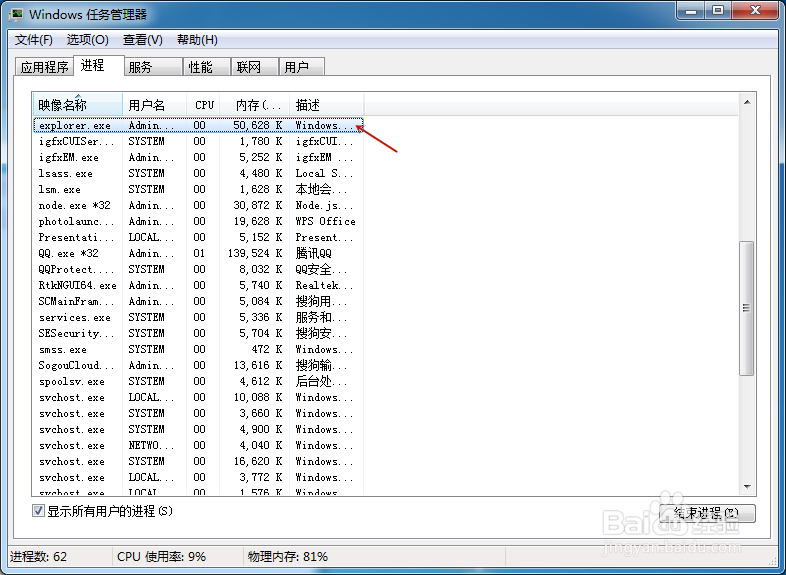
Task: Open the 选项(O) menu
Action: 88,40
